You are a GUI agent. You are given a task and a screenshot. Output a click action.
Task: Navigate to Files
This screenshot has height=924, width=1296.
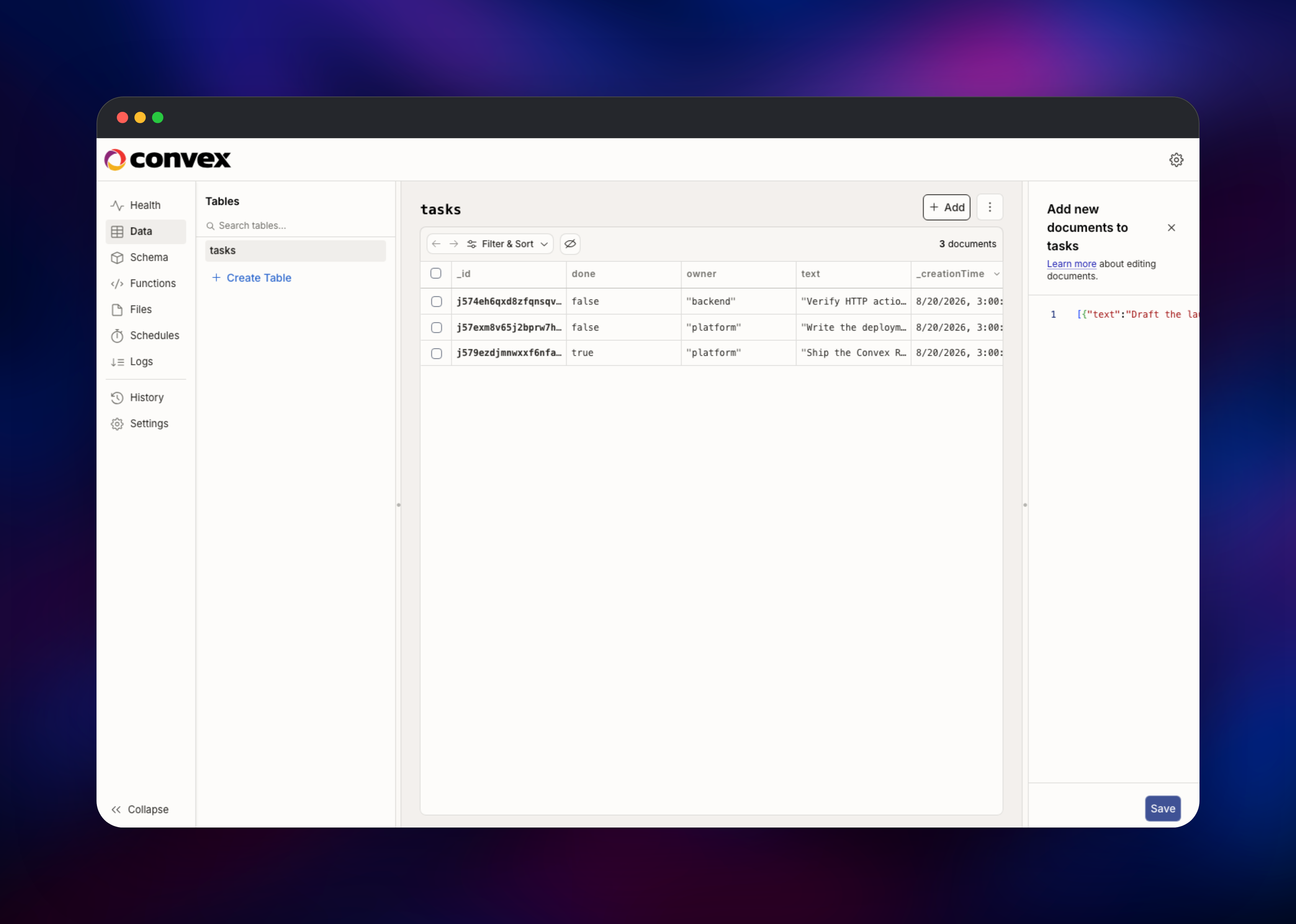tap(146, 309)
